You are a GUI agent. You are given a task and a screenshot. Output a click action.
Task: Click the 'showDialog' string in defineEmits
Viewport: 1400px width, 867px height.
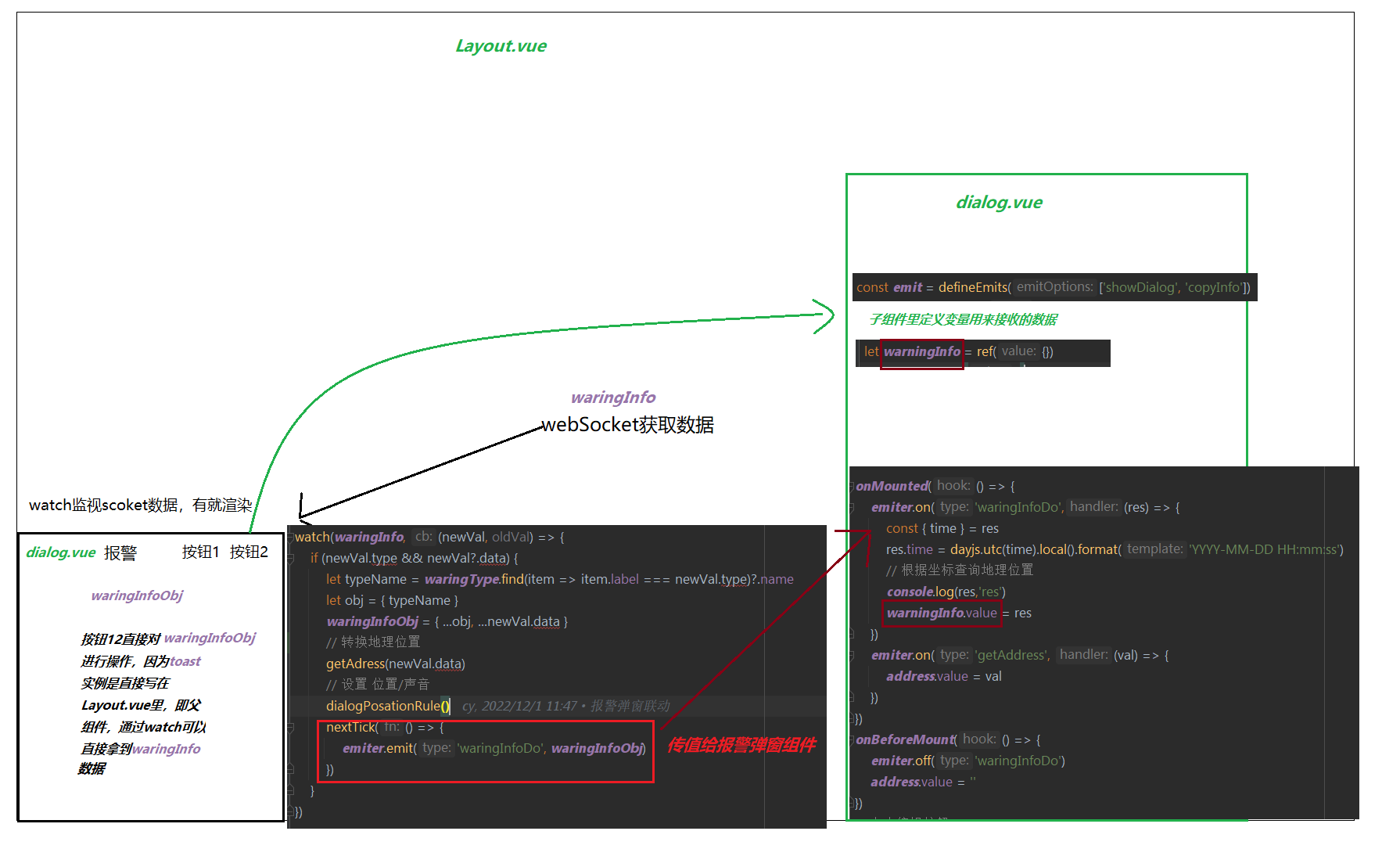click(1141, 287)
